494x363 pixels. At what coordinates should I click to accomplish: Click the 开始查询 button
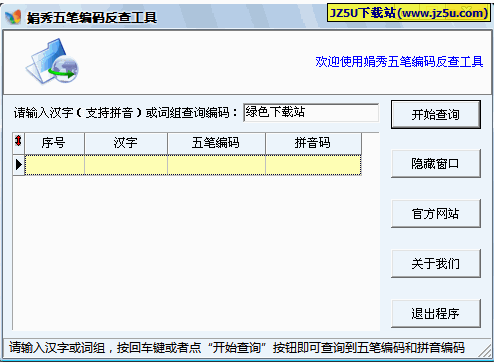click(436, 114)
